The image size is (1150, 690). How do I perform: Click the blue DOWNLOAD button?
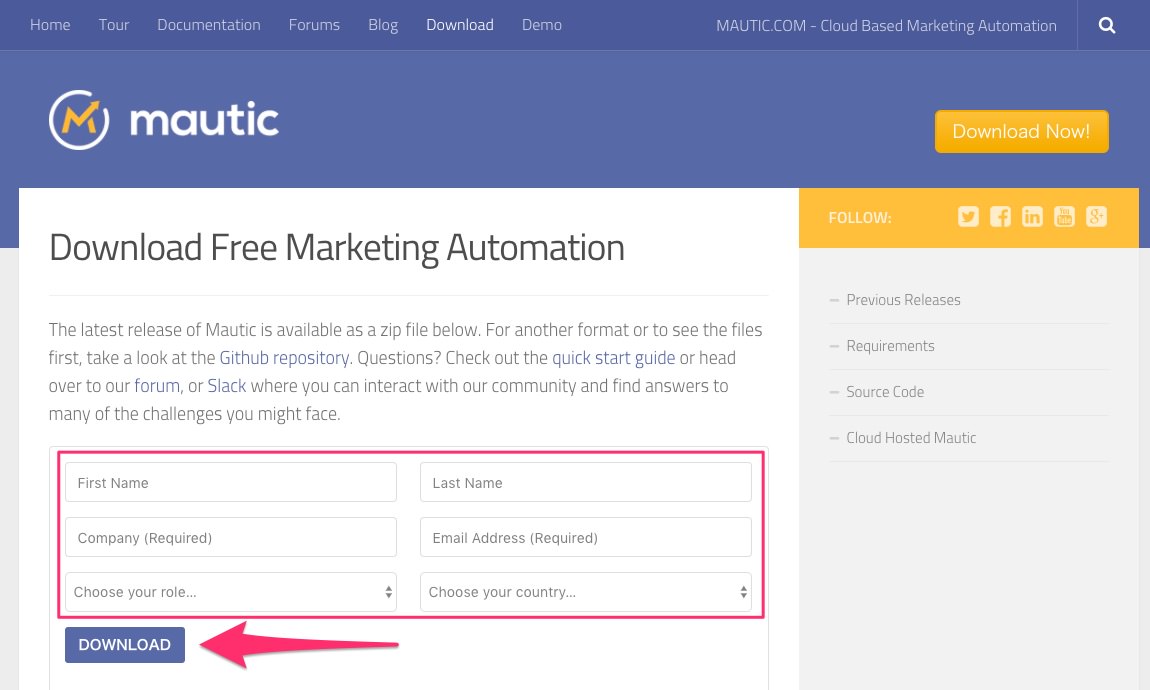tap(125, 645)
